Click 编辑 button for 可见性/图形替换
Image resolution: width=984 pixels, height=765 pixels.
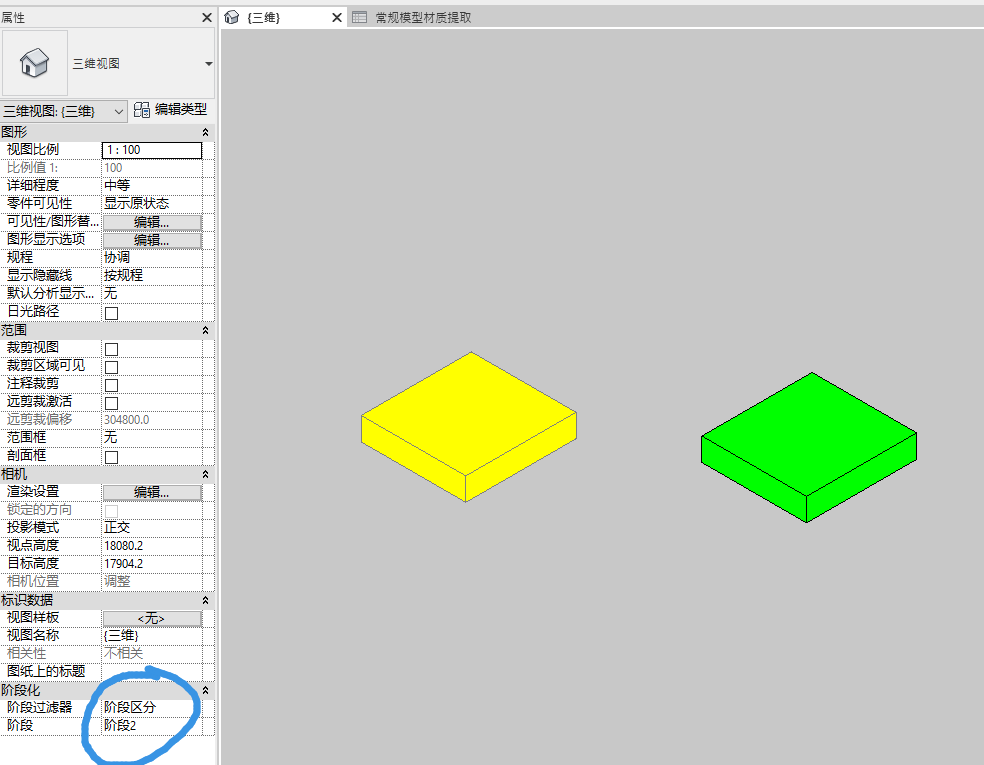click(152, 222)
